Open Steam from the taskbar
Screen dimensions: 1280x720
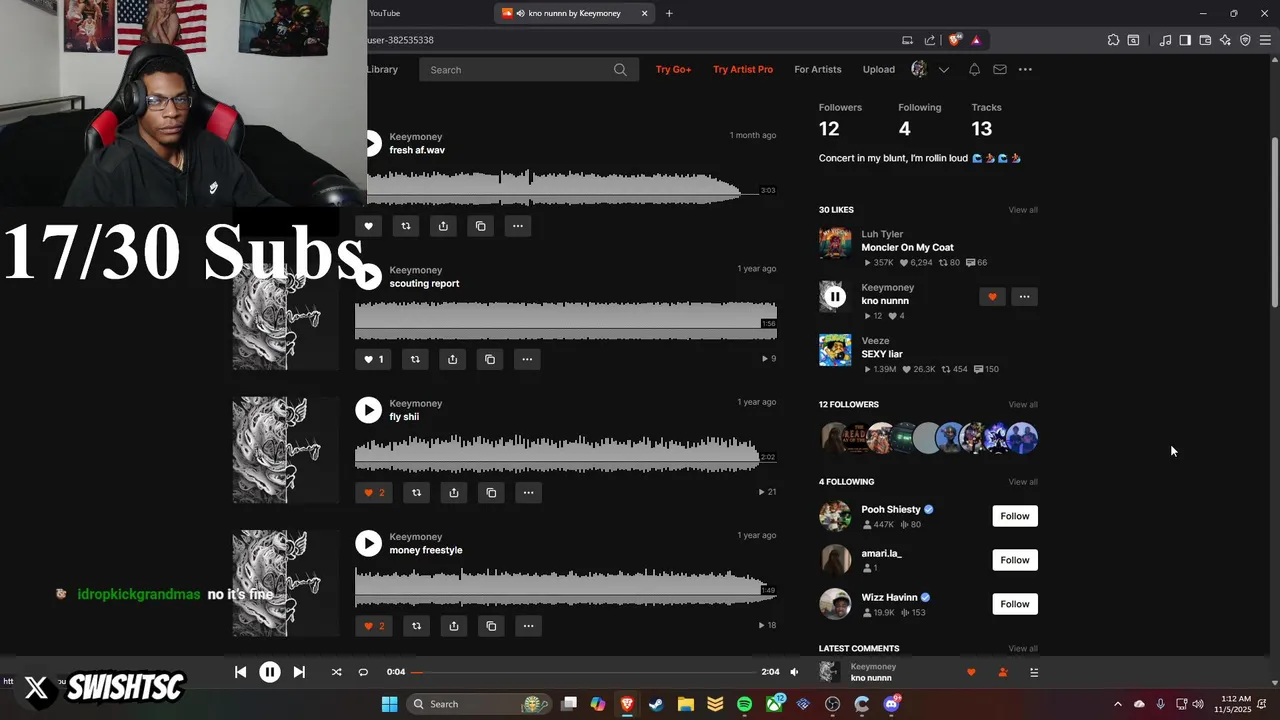[x=656, y=704]
